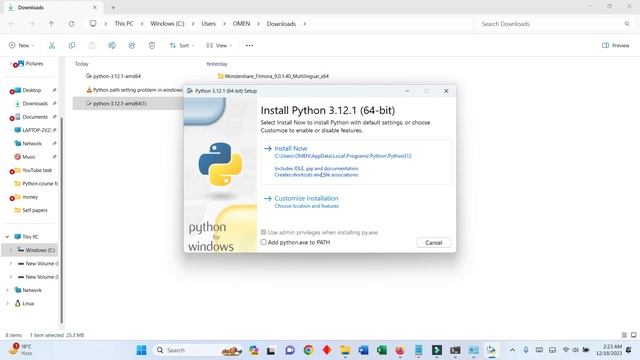Enable Add python.exe to PATH checkbox
The width and height of the screenshot is (640, 360).
tap(264, 242)
